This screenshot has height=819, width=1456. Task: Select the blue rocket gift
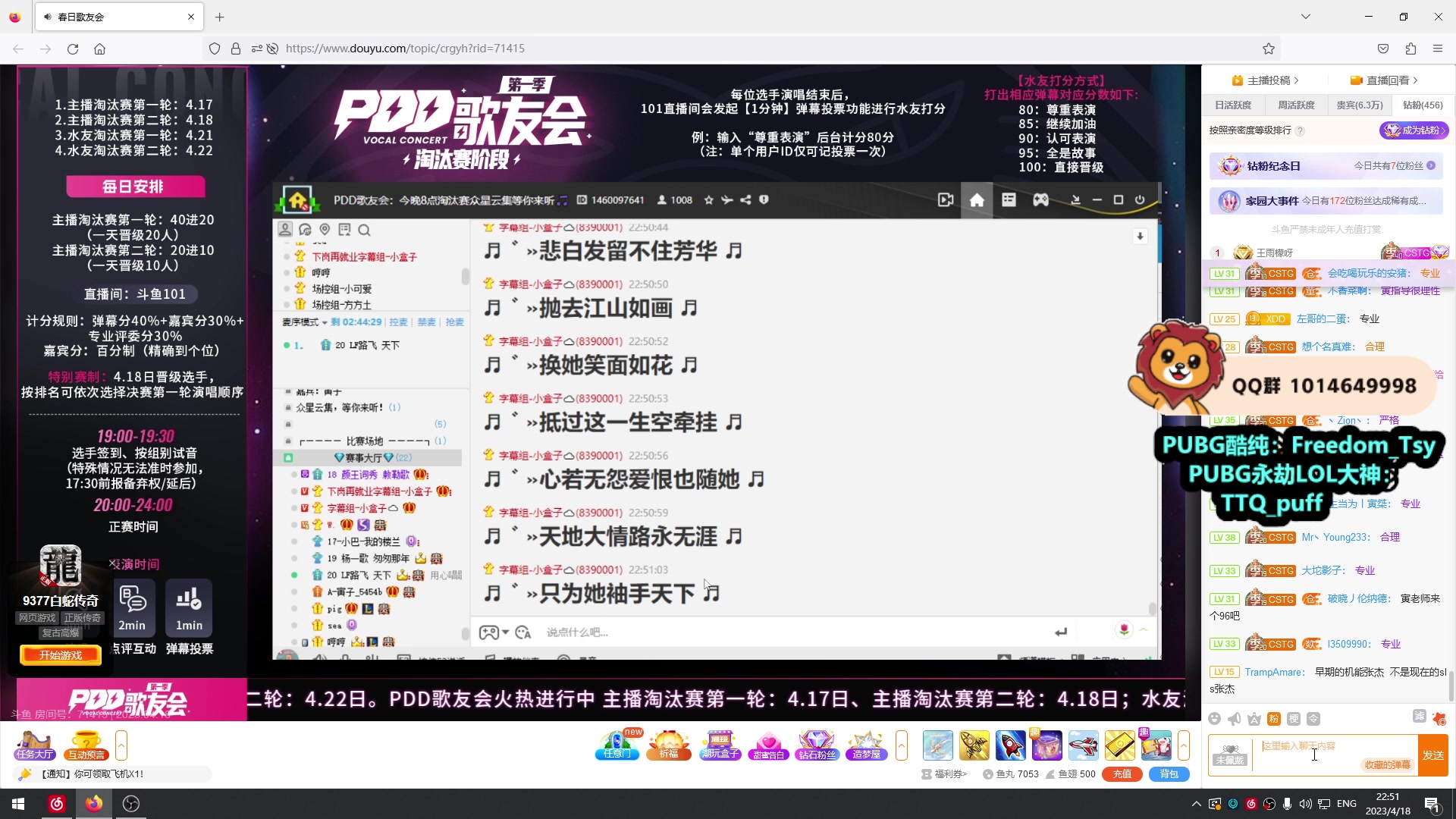pyautogui.click(x=1011, y=745)
